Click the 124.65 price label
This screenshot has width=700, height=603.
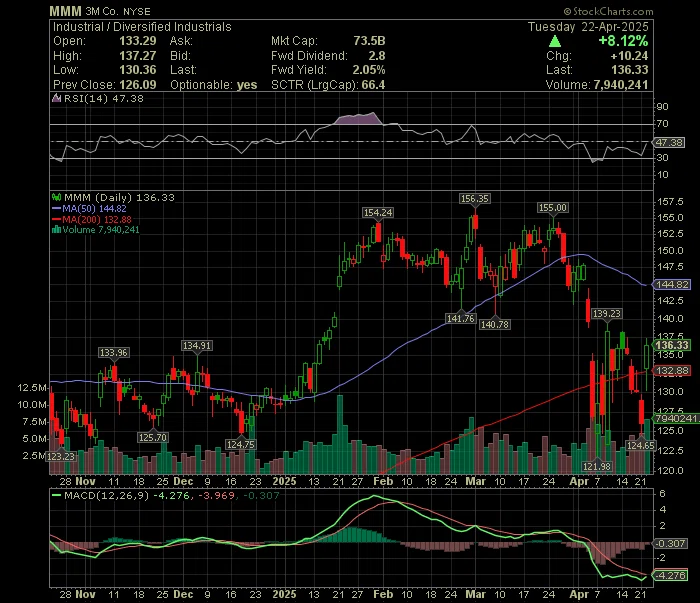point(640,445)
